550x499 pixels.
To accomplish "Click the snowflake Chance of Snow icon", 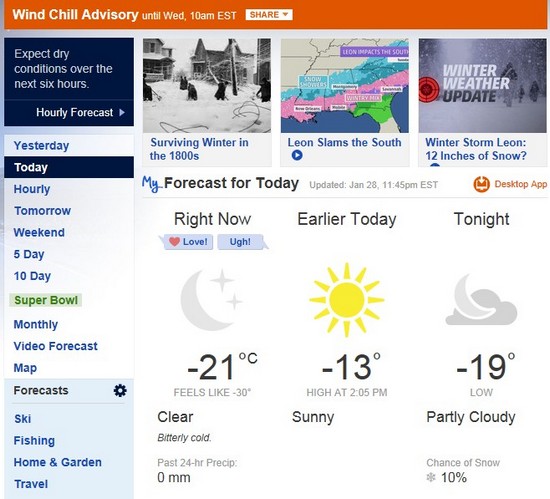I will point(431,477).
